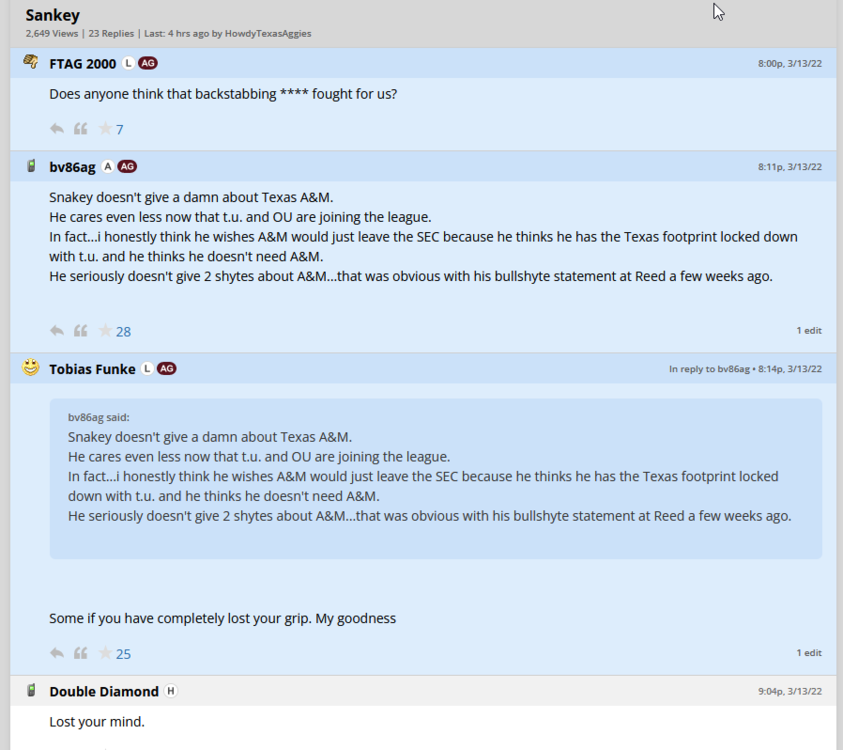The image size is (843, 750).
Task: Open Double Diamond's user profile
Action: [104, 691]
